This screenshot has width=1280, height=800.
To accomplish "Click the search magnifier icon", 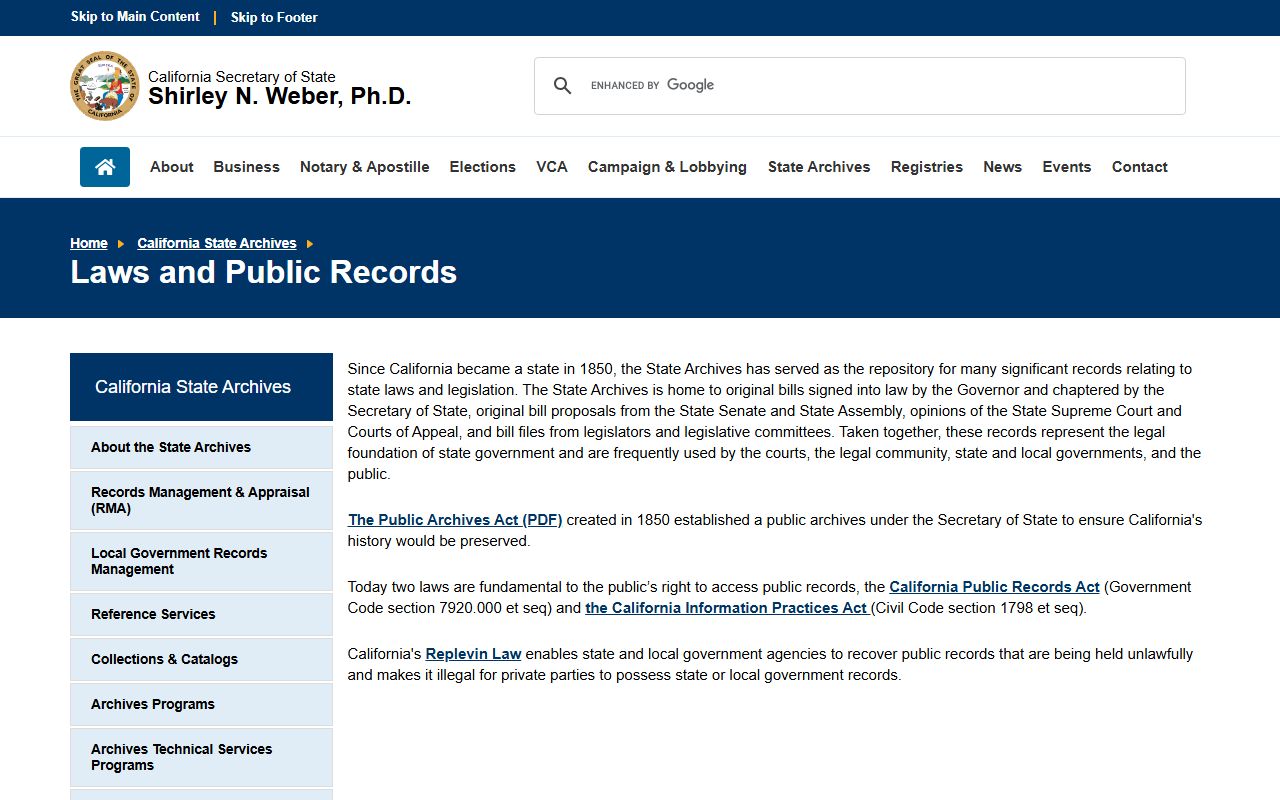I will pos(562,86).
